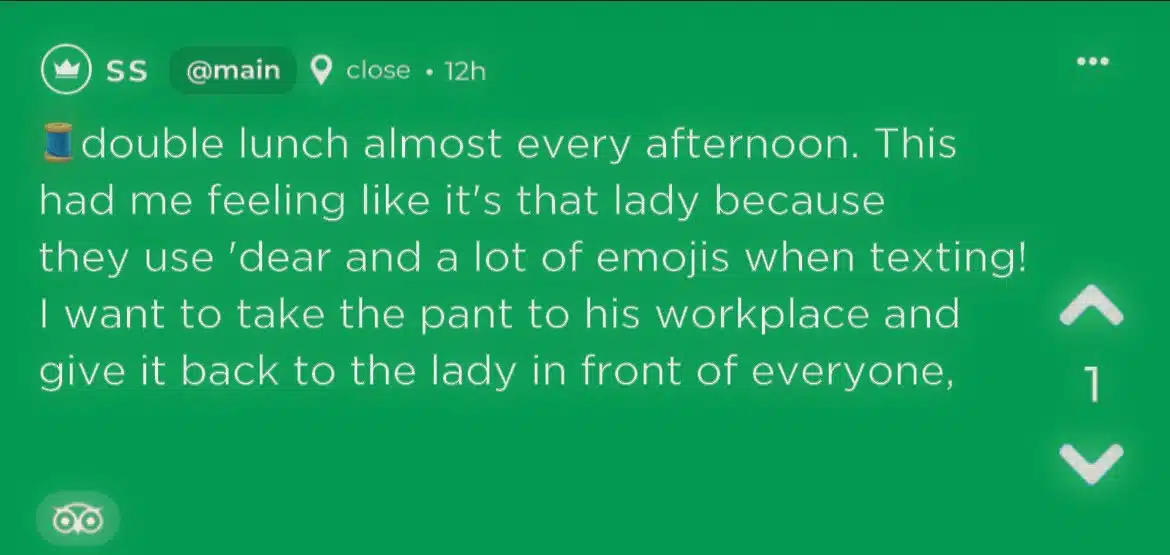This screenshot has width=1170, height=555.
Task: Tap the owl icon at bottom left
Action: click(78, 519)
